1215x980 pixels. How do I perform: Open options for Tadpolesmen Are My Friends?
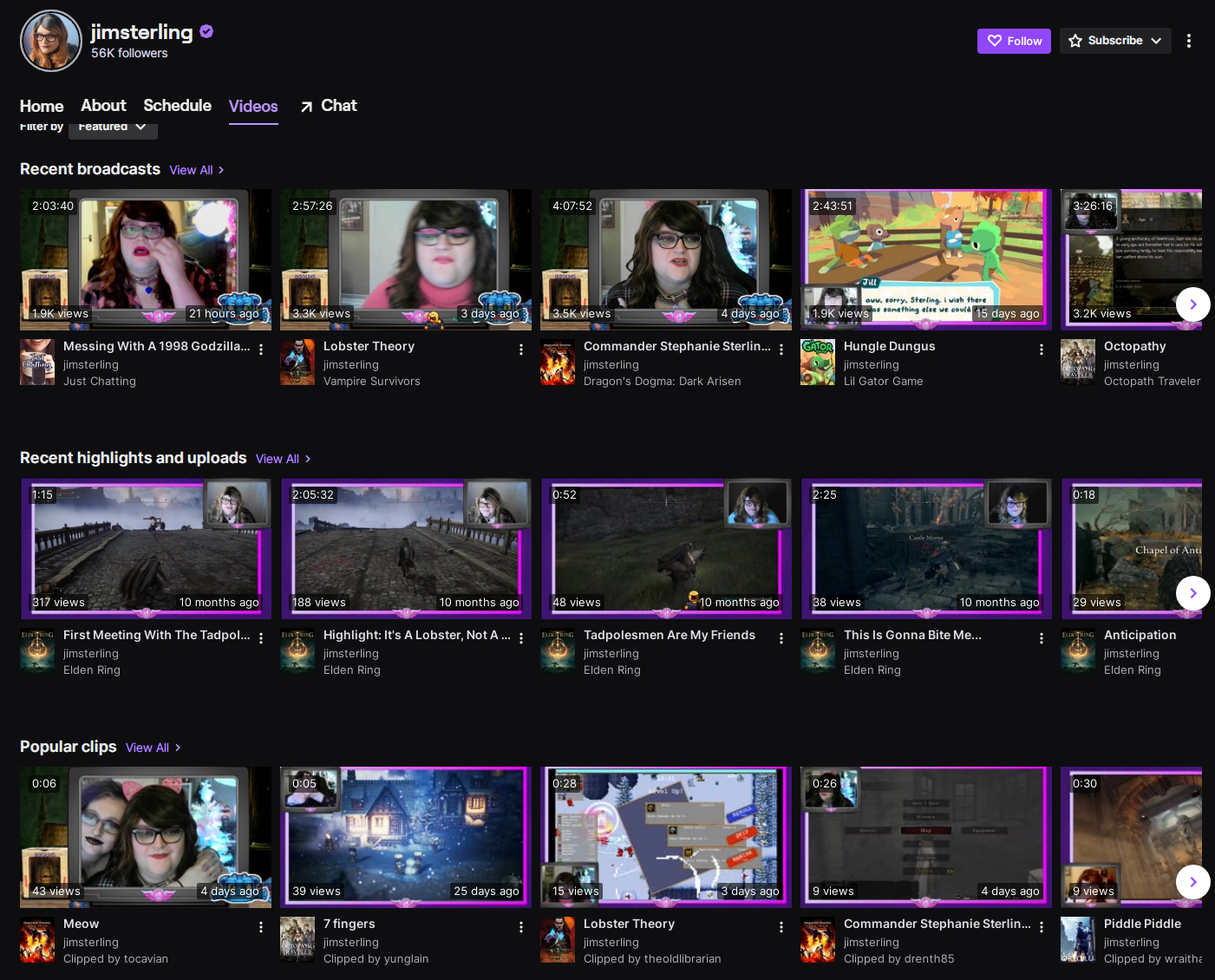pos(781,638)
